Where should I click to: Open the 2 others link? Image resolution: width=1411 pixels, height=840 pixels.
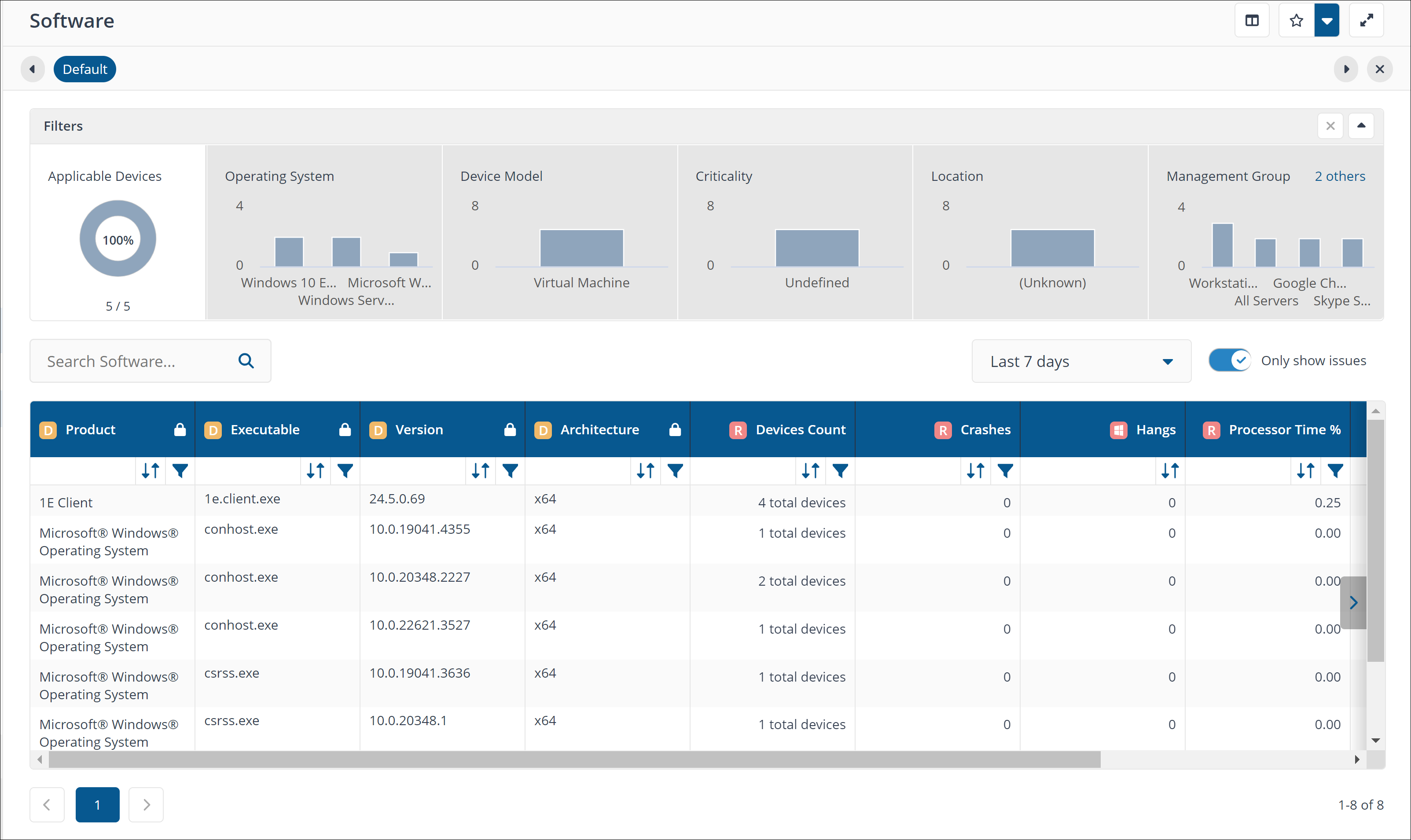[1339, 176]
